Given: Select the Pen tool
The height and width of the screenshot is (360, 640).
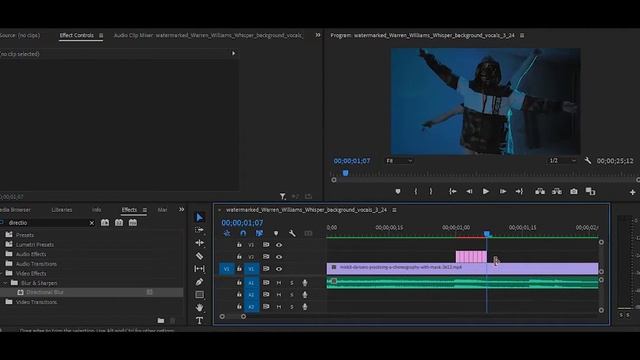Looking at the screenshot, I should (x=199, y=282).
